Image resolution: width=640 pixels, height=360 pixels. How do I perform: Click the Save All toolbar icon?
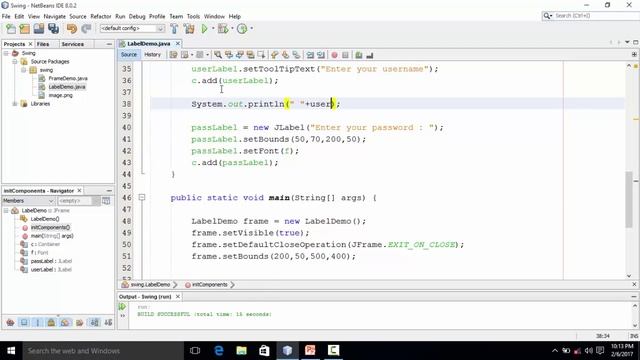53,29
